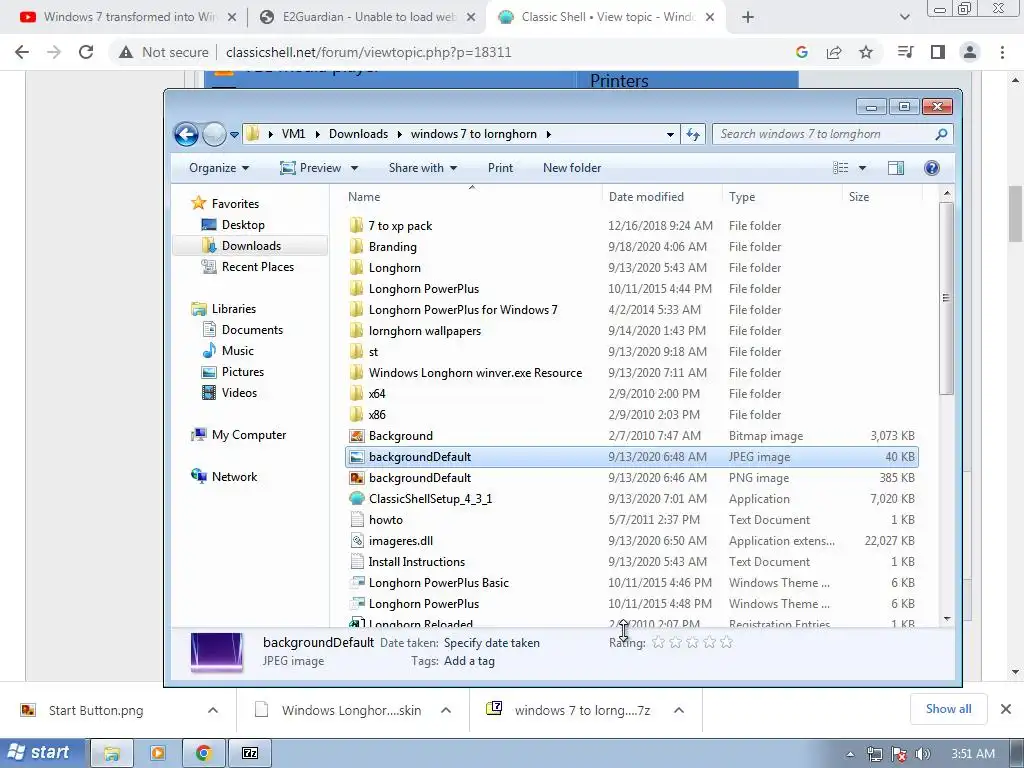Go back in Explorer with the blue arrow
Viewport: 1024px width, 768px height.
186,135
